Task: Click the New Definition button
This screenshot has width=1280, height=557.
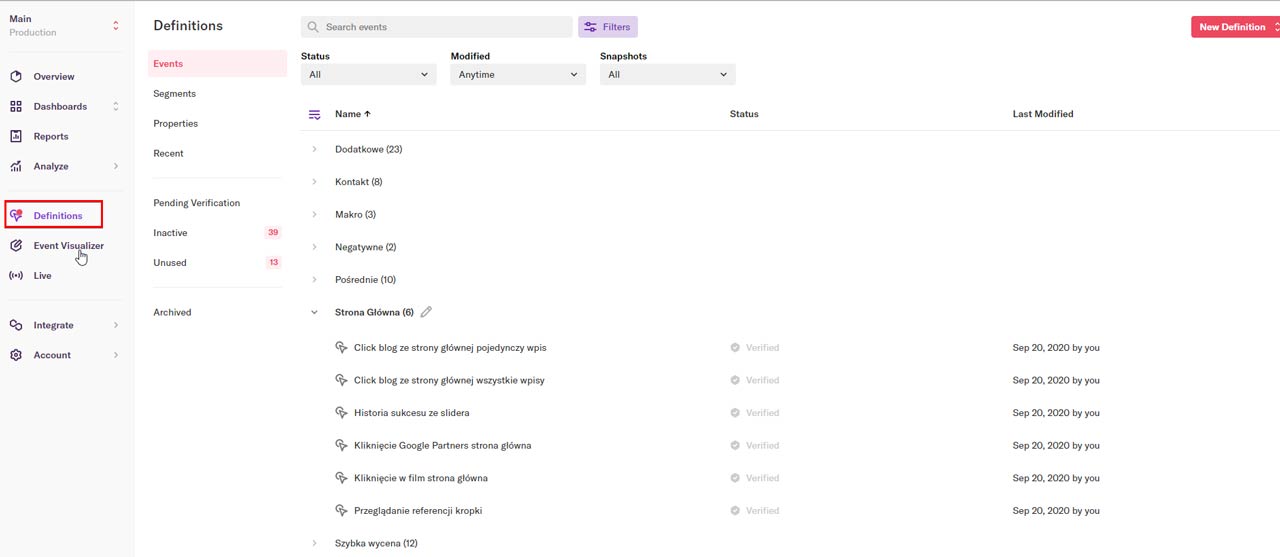Action: pyautogui.click(x=1232, y=27)
